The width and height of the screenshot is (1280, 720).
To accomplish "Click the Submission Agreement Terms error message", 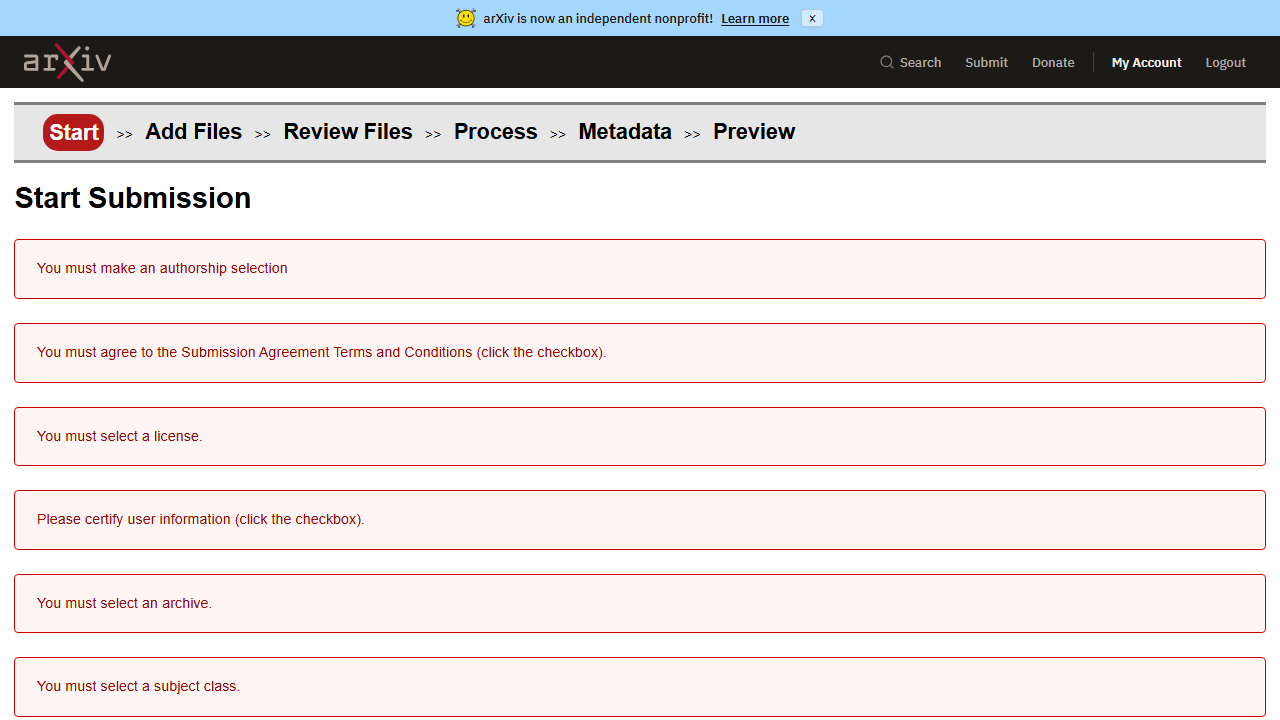I will tap(640, 353).
